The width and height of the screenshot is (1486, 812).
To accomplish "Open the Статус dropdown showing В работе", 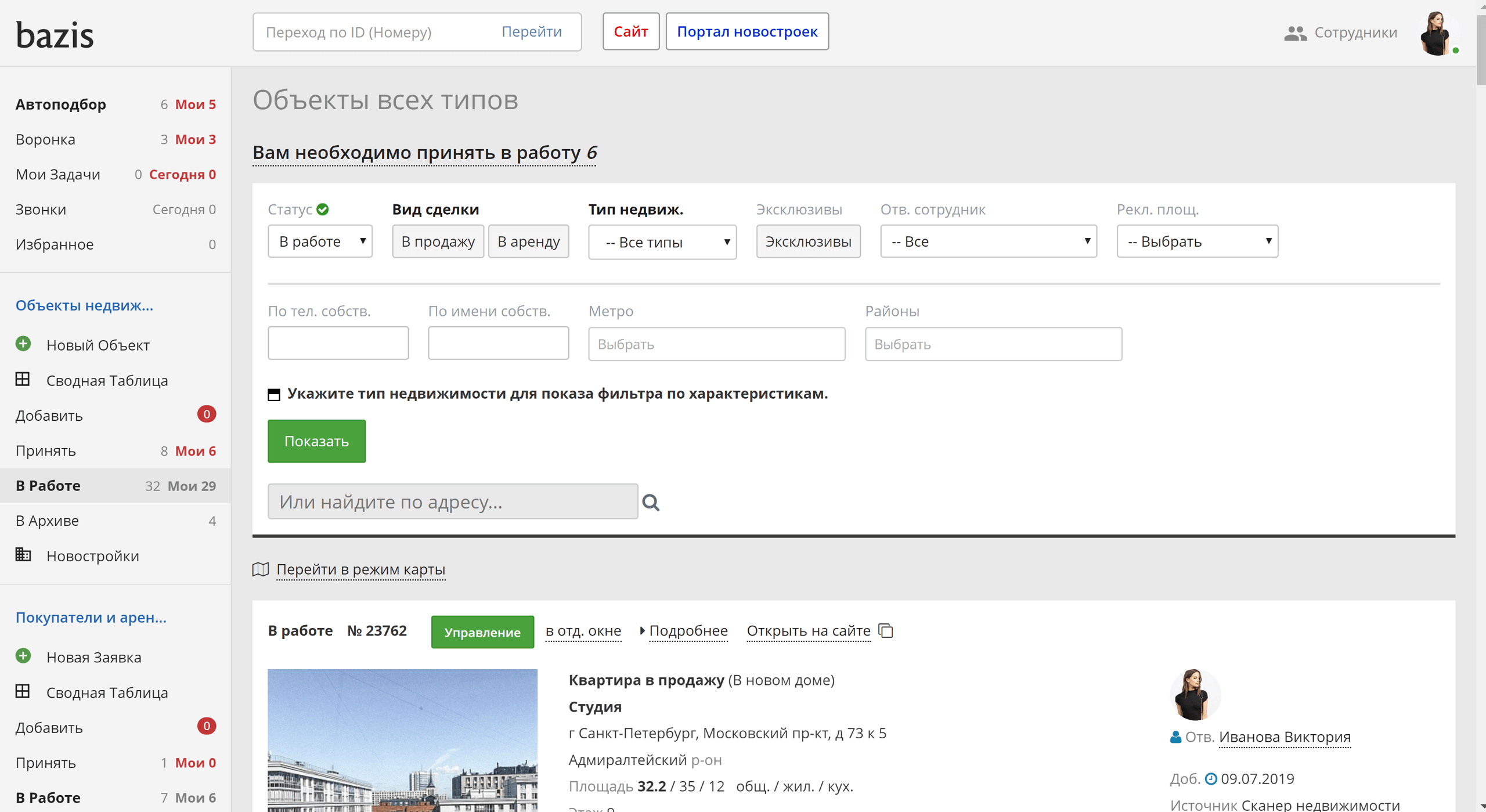I will (320, 241).
